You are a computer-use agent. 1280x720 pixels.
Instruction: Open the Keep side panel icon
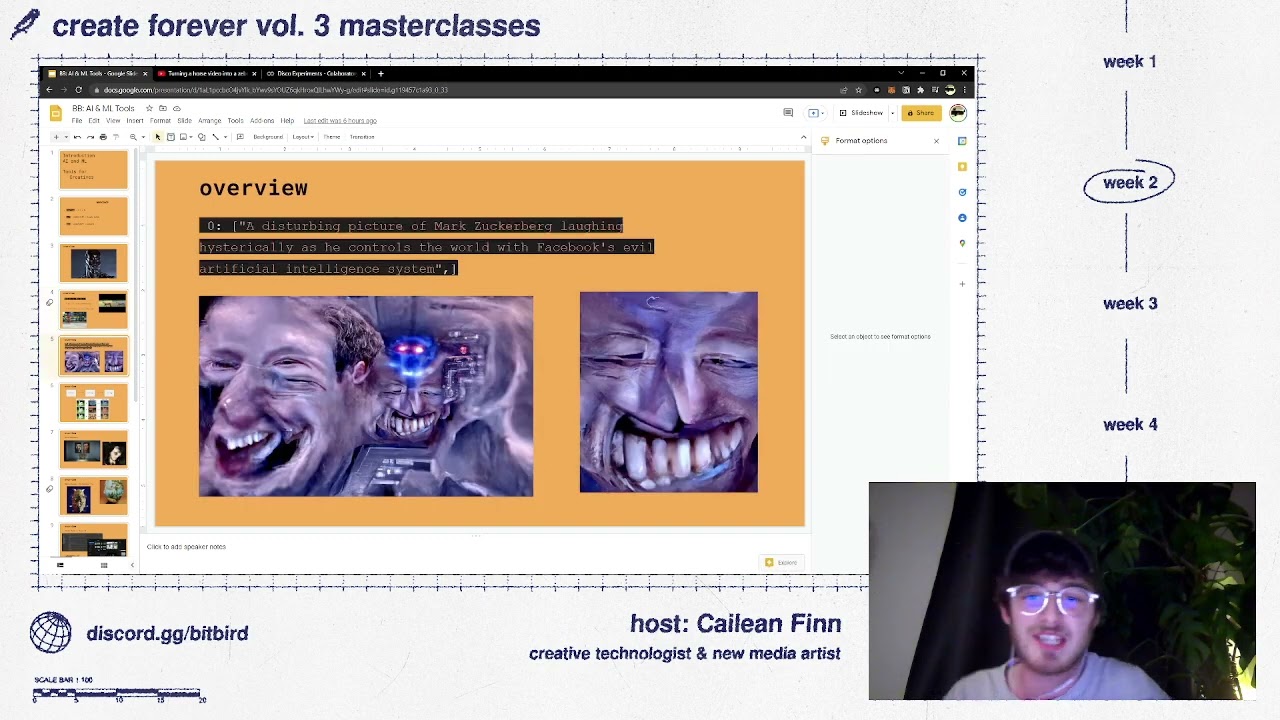click(962, 167)
